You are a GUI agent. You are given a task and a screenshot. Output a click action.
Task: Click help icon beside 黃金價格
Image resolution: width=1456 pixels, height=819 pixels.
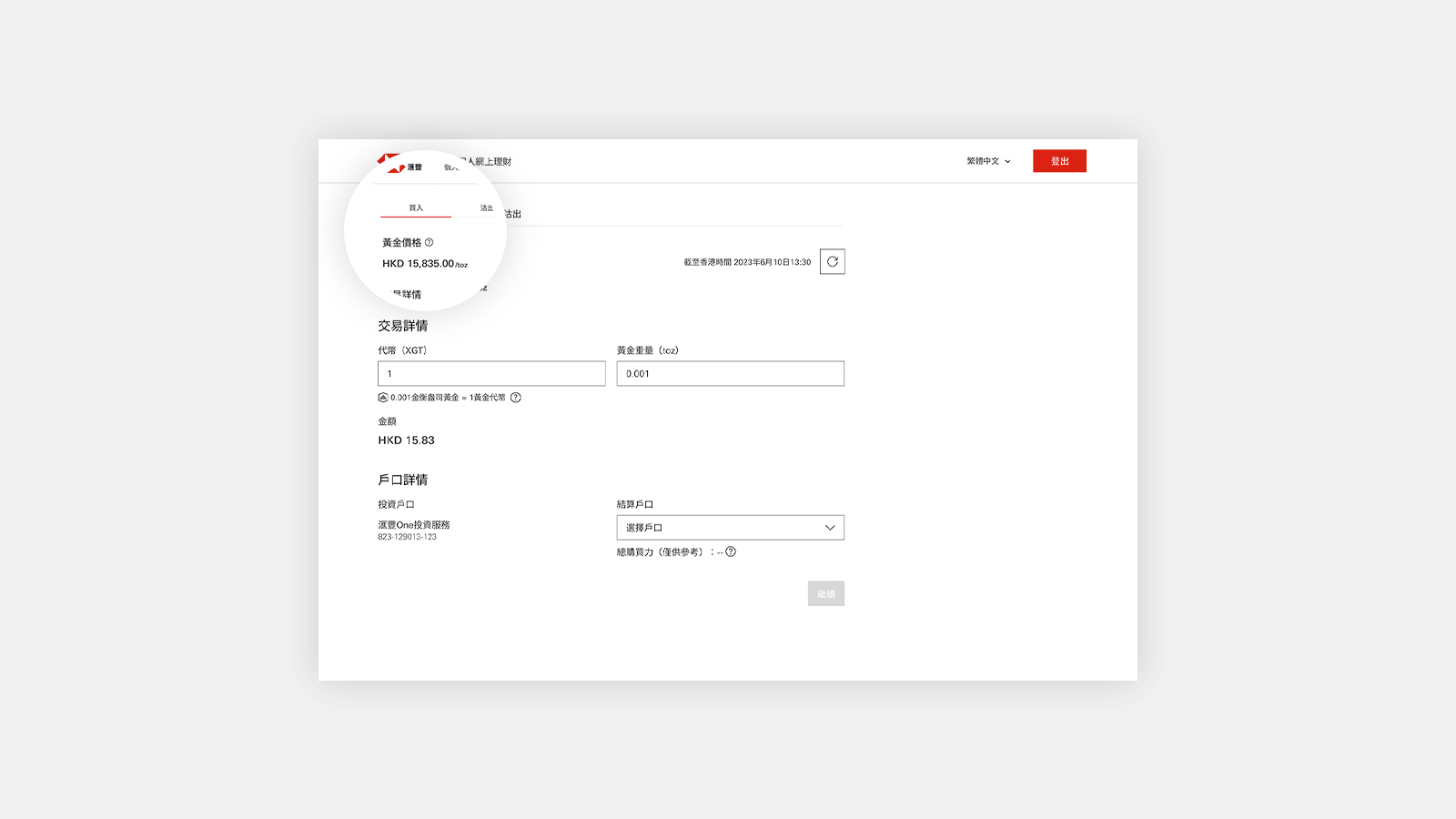(430, 242)
